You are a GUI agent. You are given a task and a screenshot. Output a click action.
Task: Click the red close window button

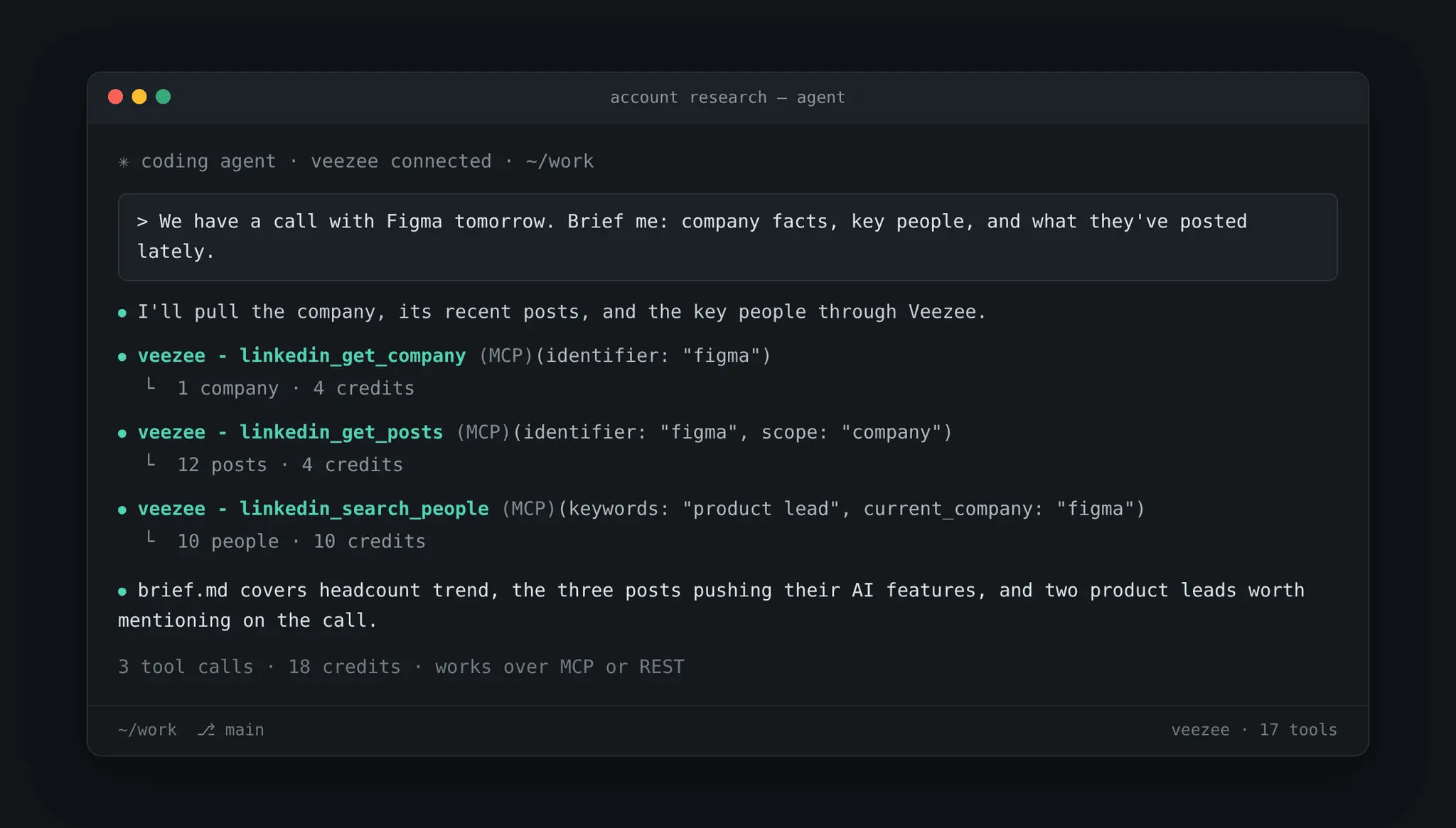click(115, 97)
